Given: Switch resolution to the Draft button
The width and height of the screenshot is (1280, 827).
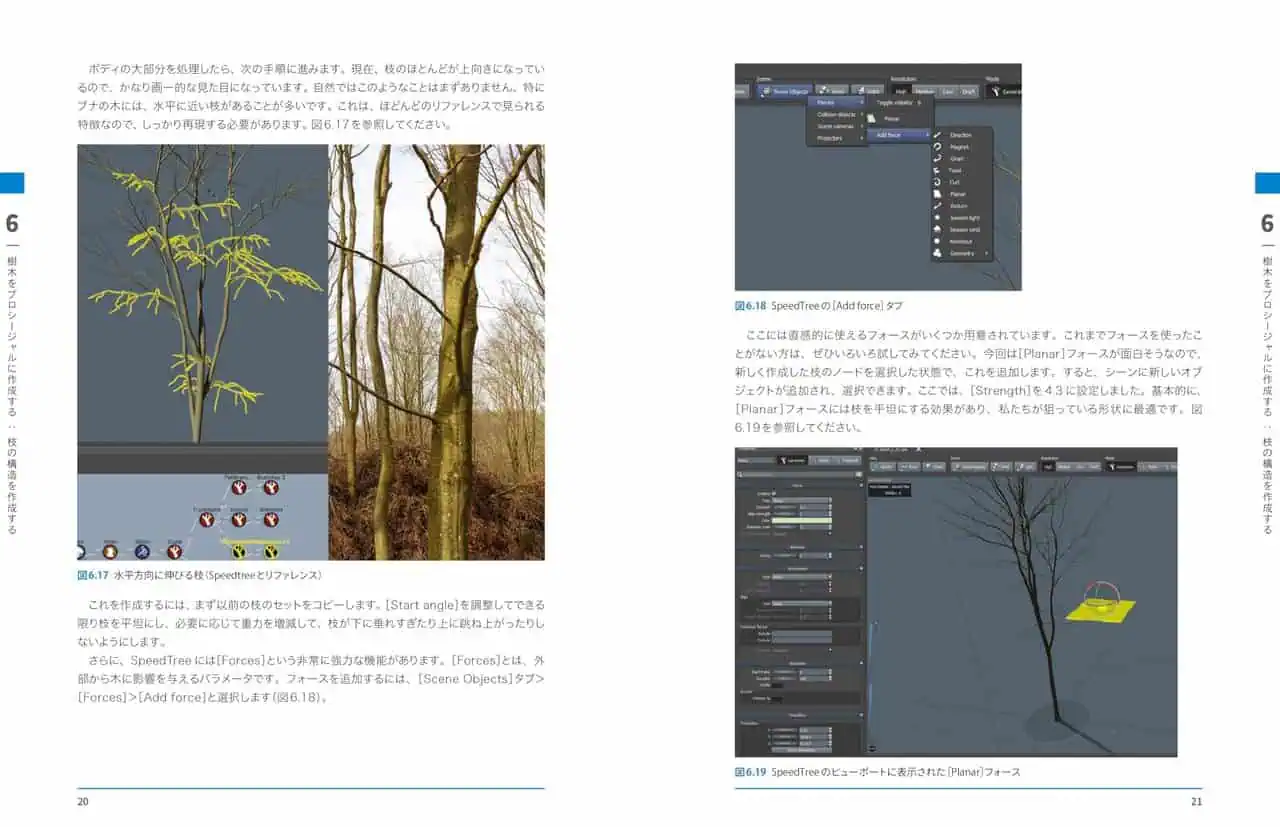Looking at the screenshot, I should pyautogui.click(x=969, y=91).
